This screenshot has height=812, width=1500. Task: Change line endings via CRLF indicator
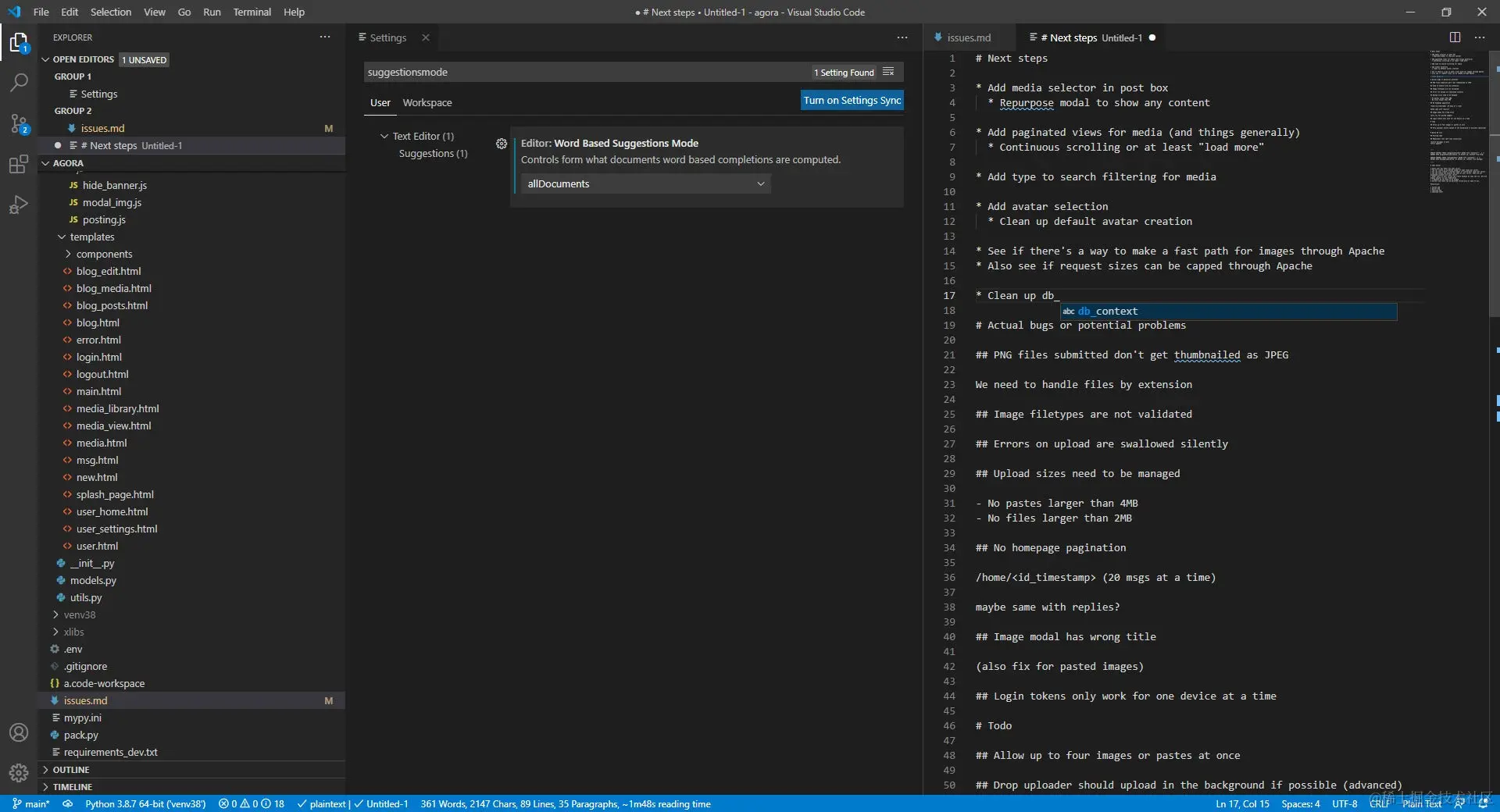pos(1380,803)
